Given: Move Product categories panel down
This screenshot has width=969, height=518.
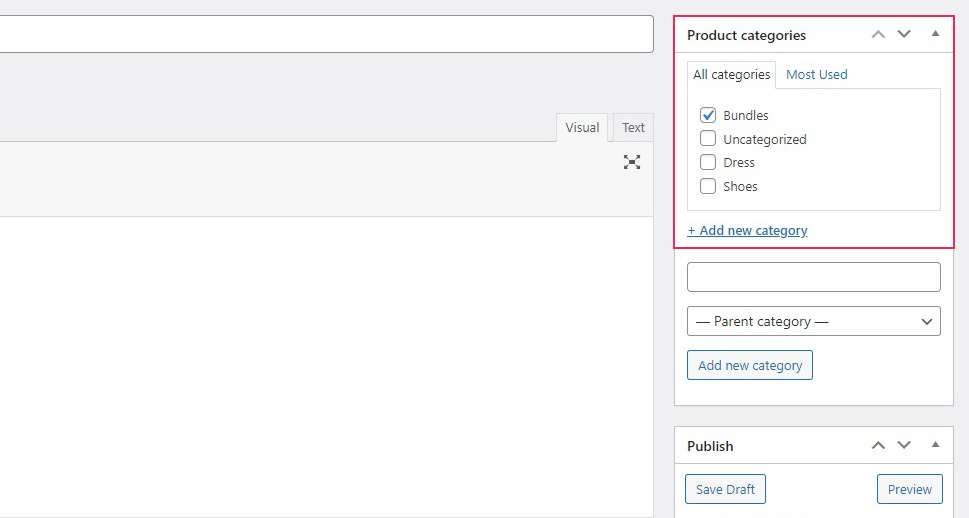Looking at the screenshot, I should coord(904,35).
